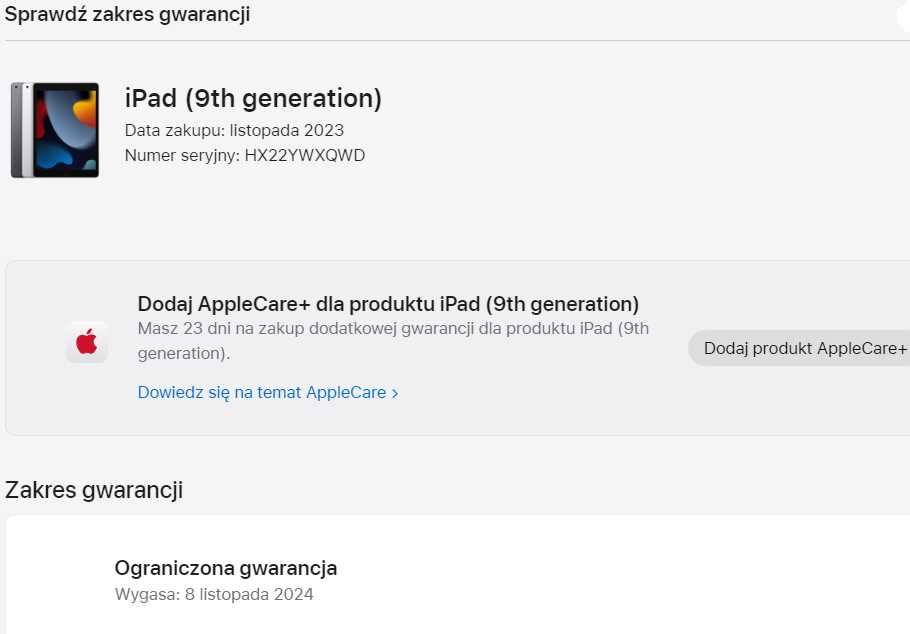The width and height of the screenshot is (910, 634).
Task: Click the 'iPad (9th generation)' product title
Action: point(253,98)
